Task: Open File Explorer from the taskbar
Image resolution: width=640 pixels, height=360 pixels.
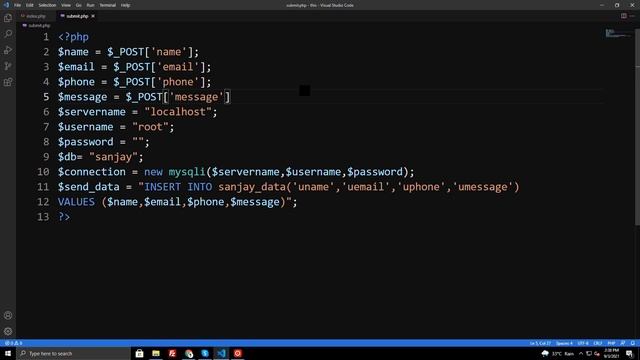Action: click(156, 353)
